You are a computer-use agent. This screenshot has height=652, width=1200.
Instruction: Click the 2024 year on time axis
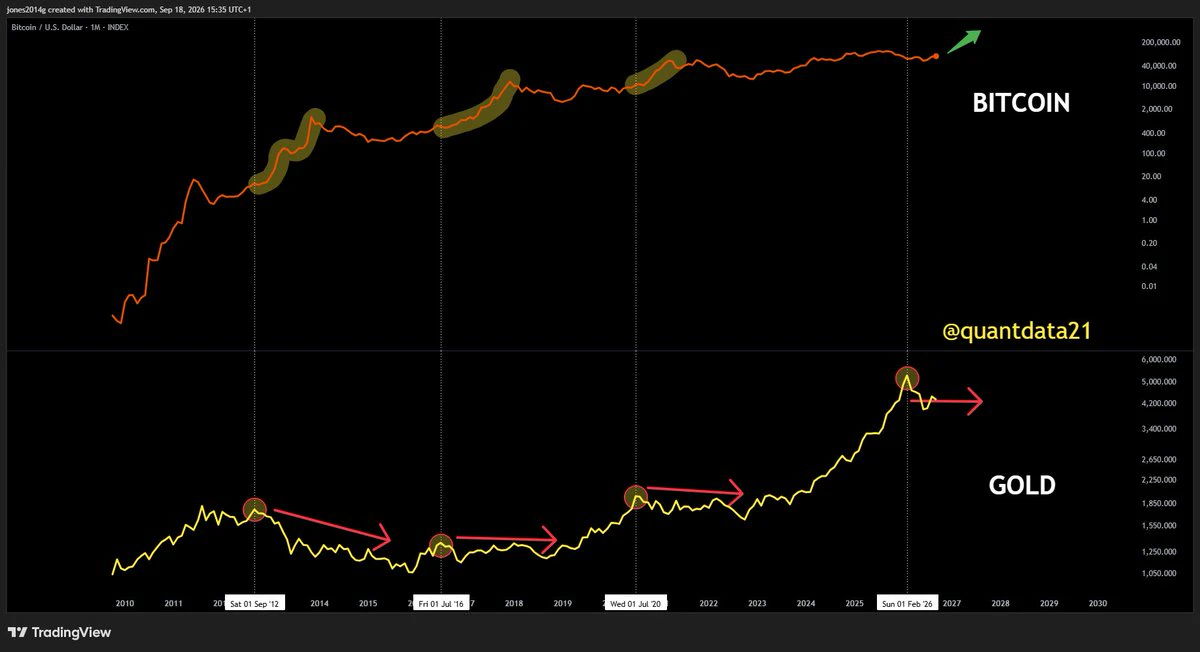coord(806,604)
